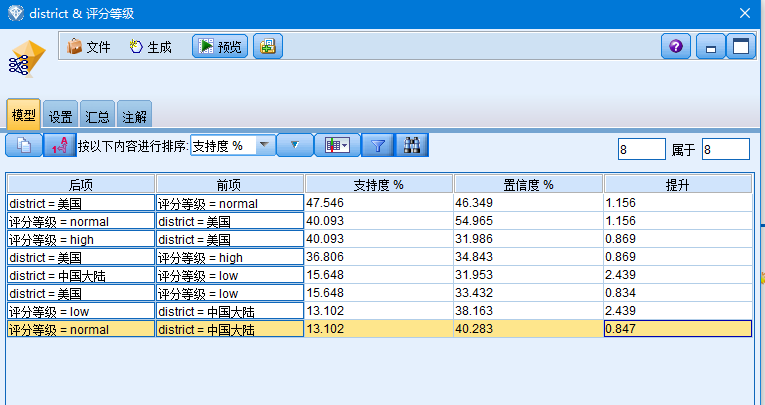Switch to the 汇总 tab
Screen dimensions: 765x405
[97, 116]
